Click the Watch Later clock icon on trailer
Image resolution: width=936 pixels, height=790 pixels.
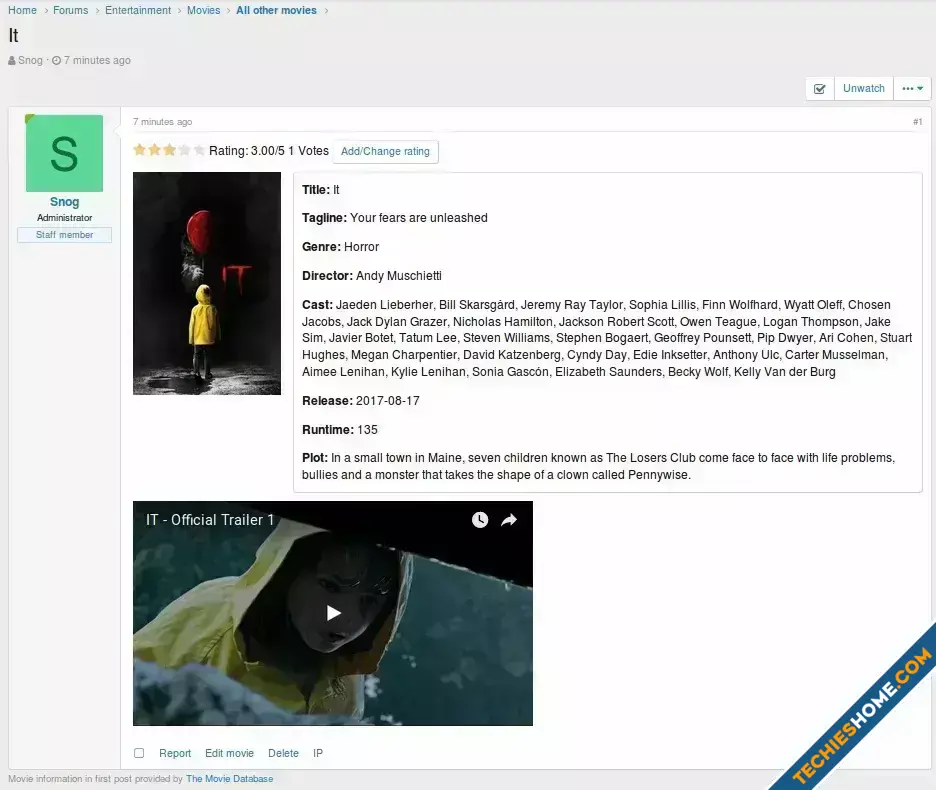coord(480,520)
